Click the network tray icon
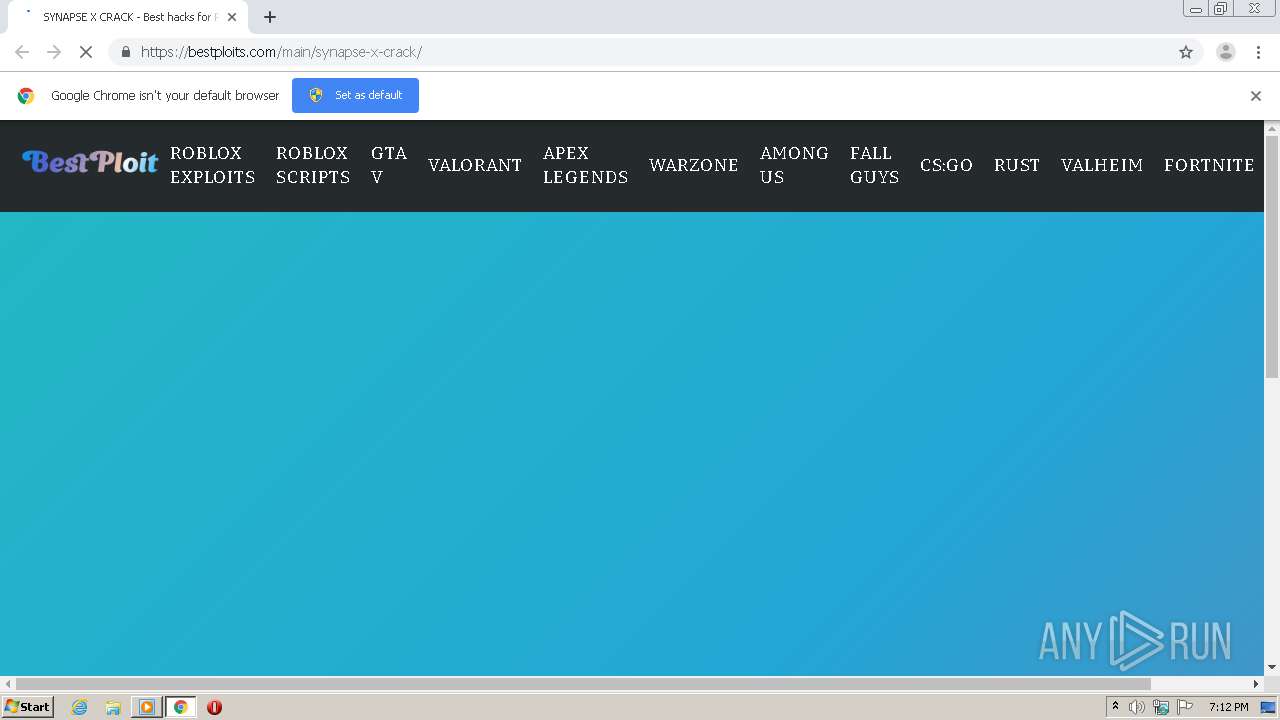This screenshot has width=1280, height=720. pos(1161,707)
